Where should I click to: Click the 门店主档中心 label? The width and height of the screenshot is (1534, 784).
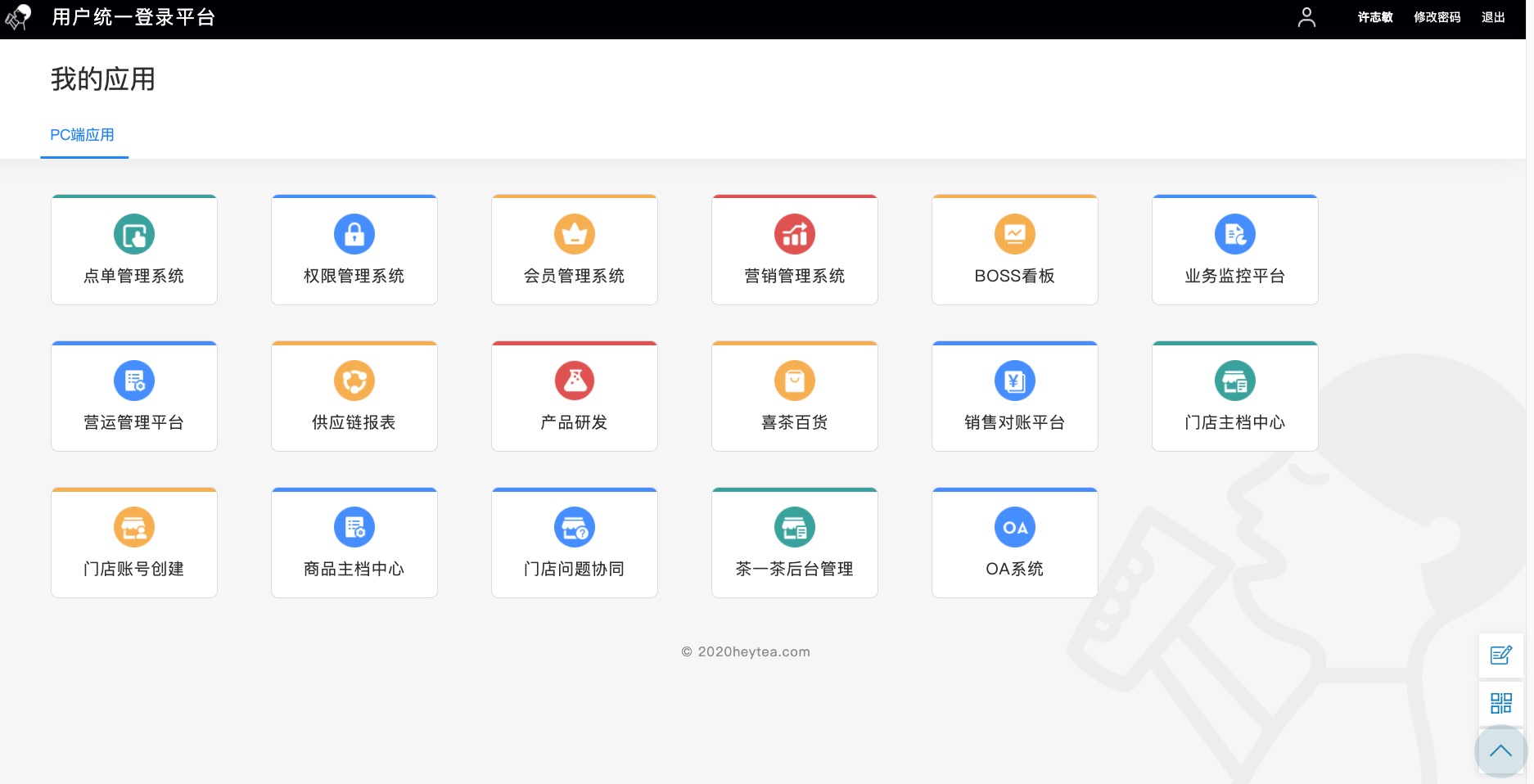pos(1235,422)
